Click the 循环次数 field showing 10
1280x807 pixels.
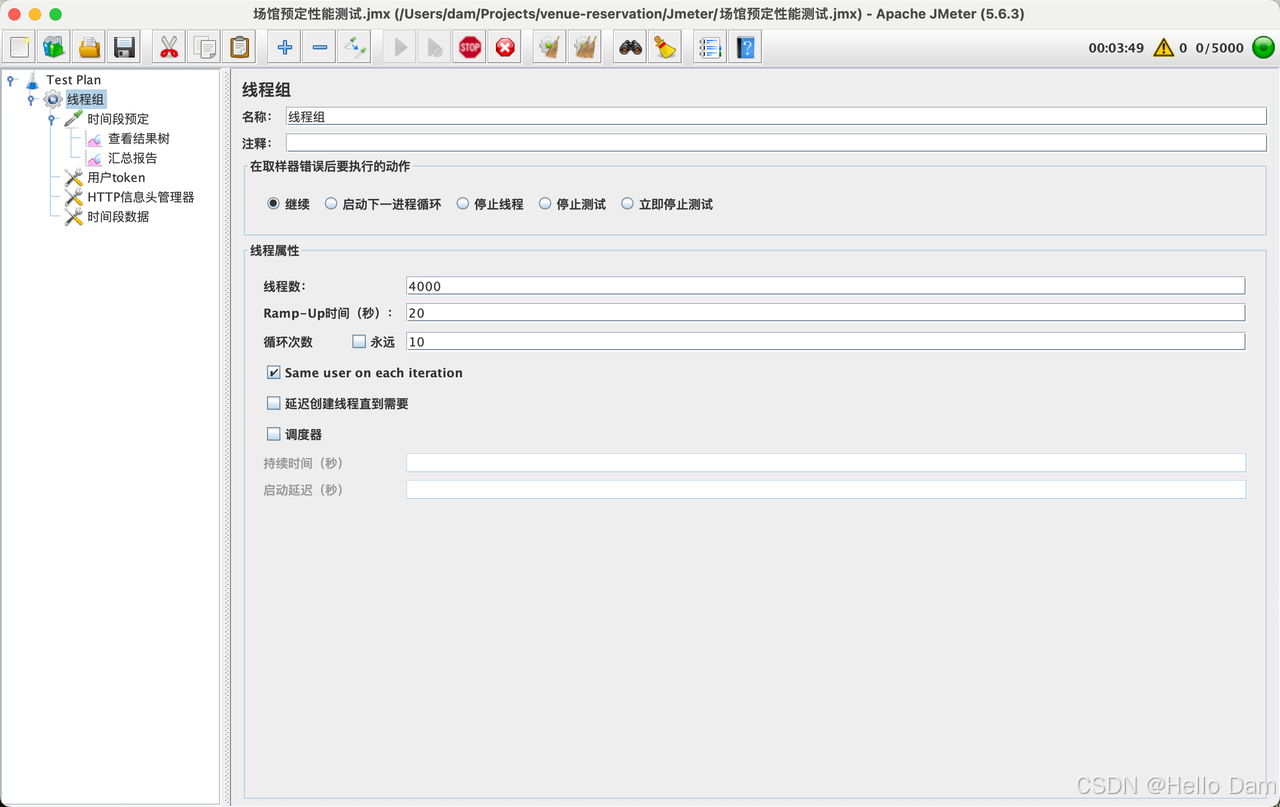click(826, 341)
